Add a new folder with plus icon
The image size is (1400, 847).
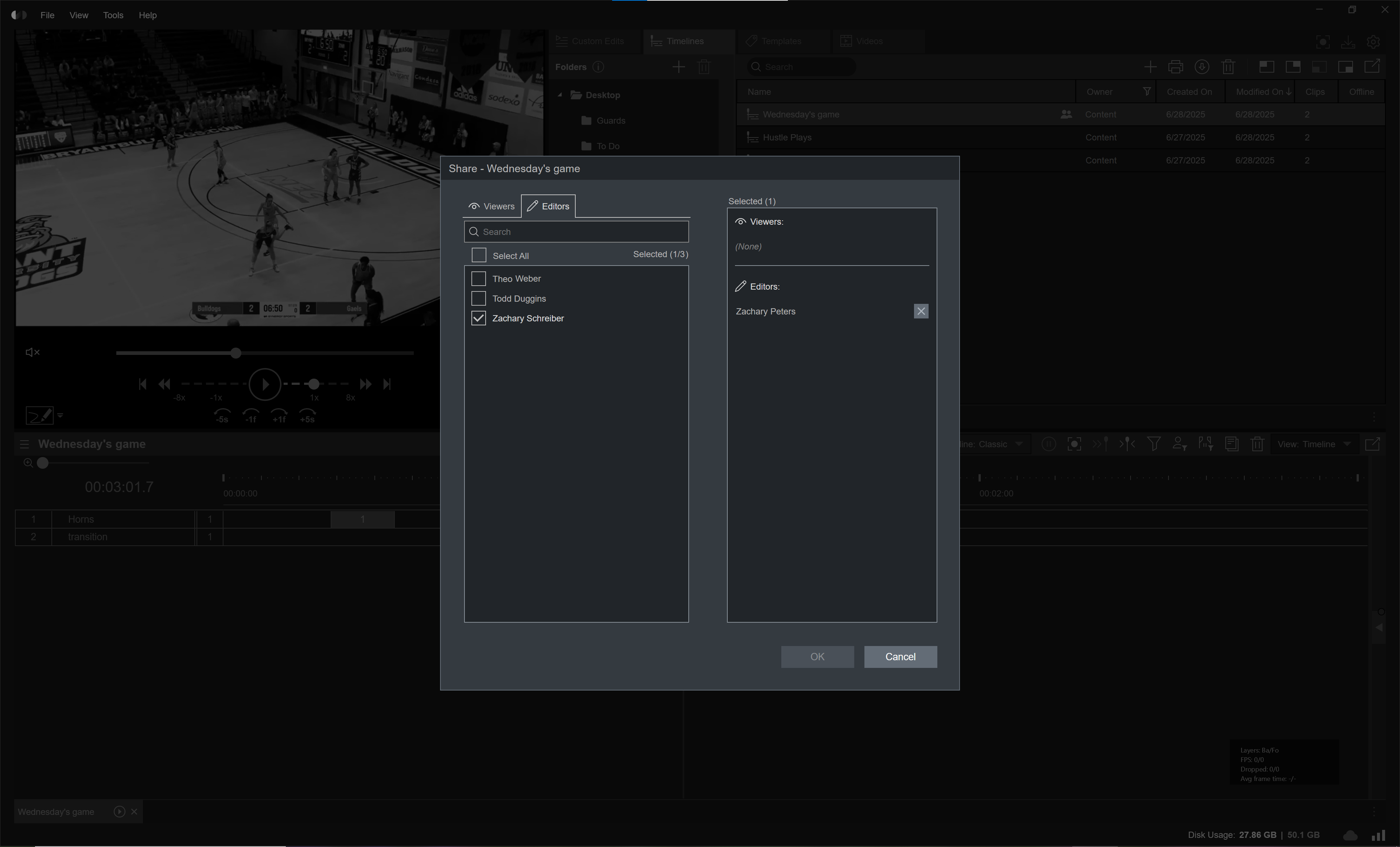point(678,67)
